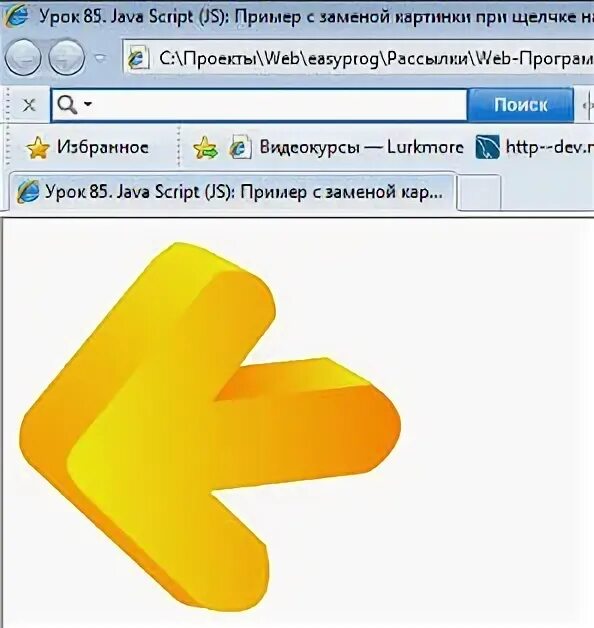Select the Урок 85. Java Script tab
594x628 pixels.
pos(232,192)
